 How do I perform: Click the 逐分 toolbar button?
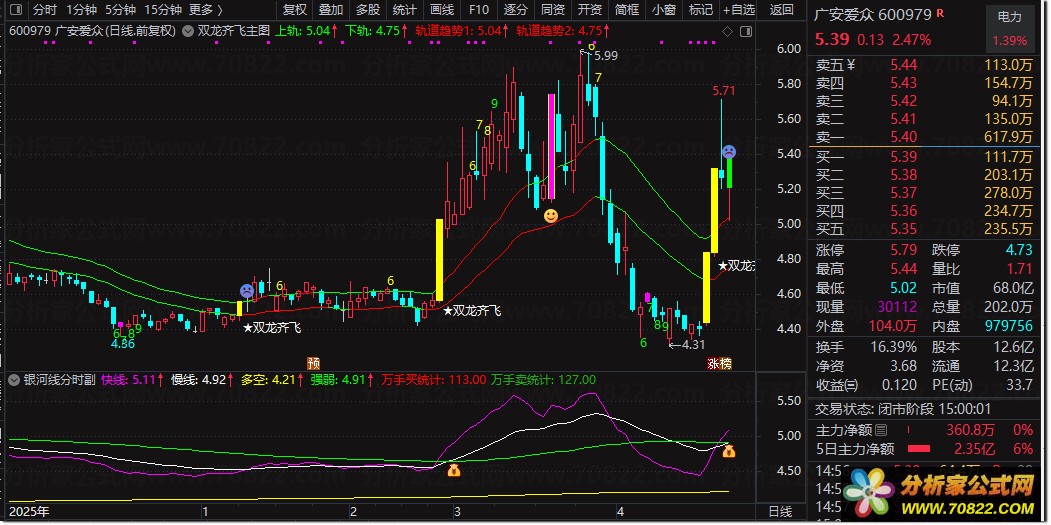coord(515,9)
